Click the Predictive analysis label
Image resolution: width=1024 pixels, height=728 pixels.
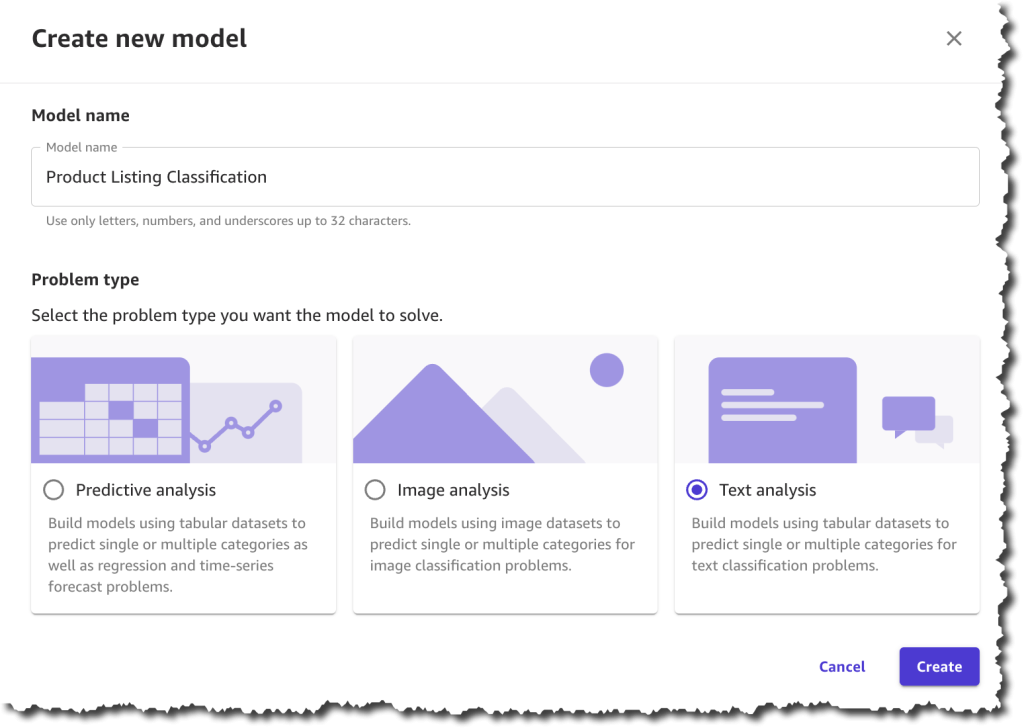tap(146, 490)
